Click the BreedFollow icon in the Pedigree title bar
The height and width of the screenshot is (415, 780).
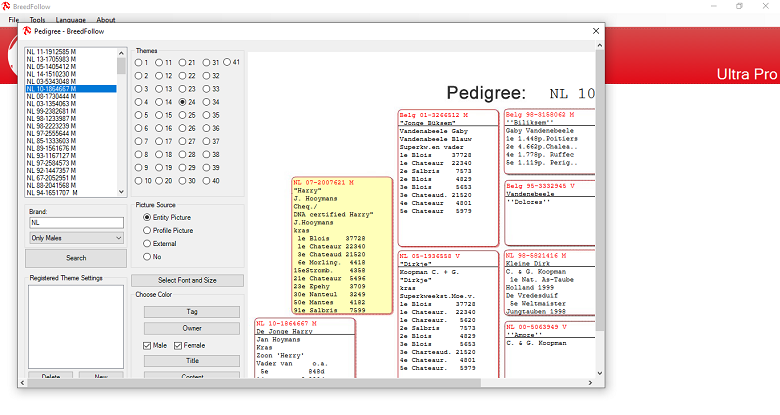tap(26, 31)
